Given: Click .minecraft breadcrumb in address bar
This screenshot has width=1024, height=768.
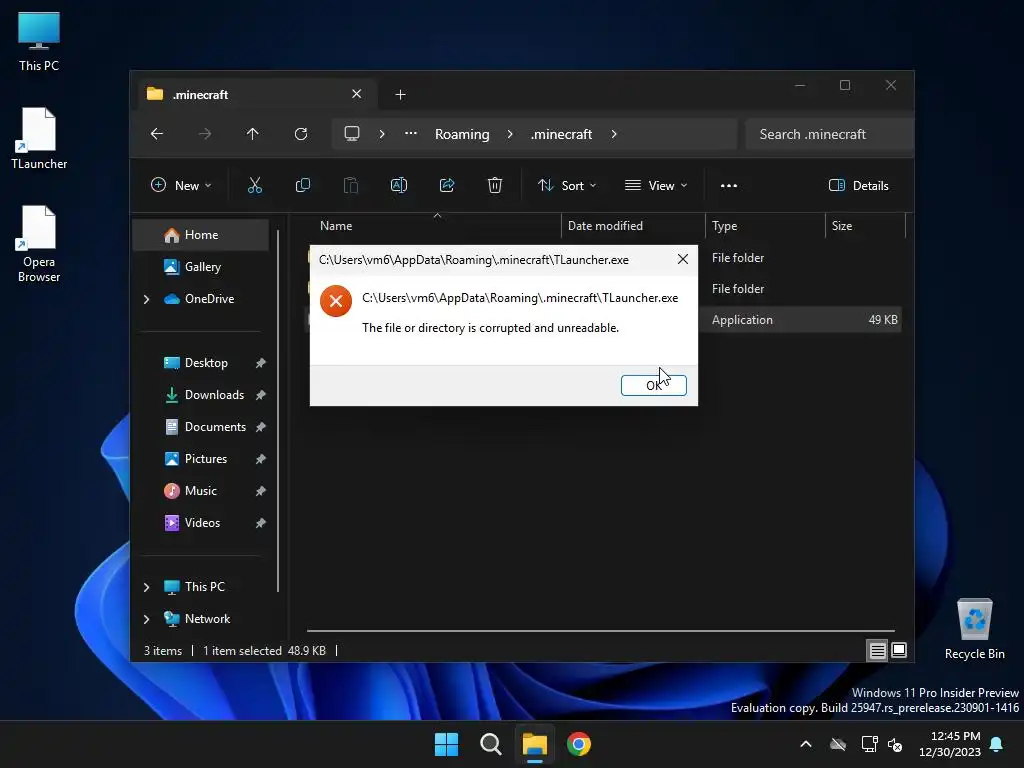Looking at the screenshot, I should click(x=561, y=134).
